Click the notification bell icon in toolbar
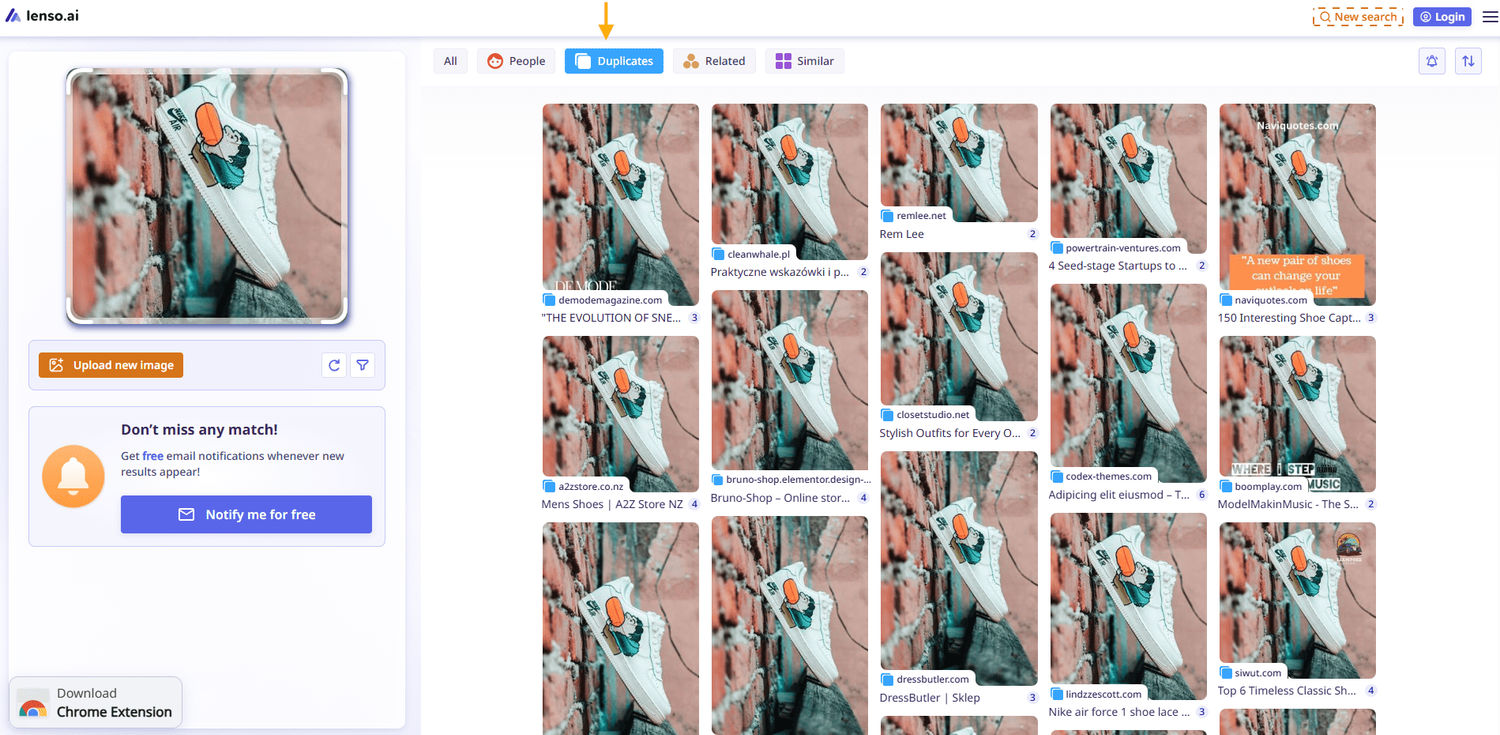This screenshot has width=1500, height=735. (x=1432, y=61)
